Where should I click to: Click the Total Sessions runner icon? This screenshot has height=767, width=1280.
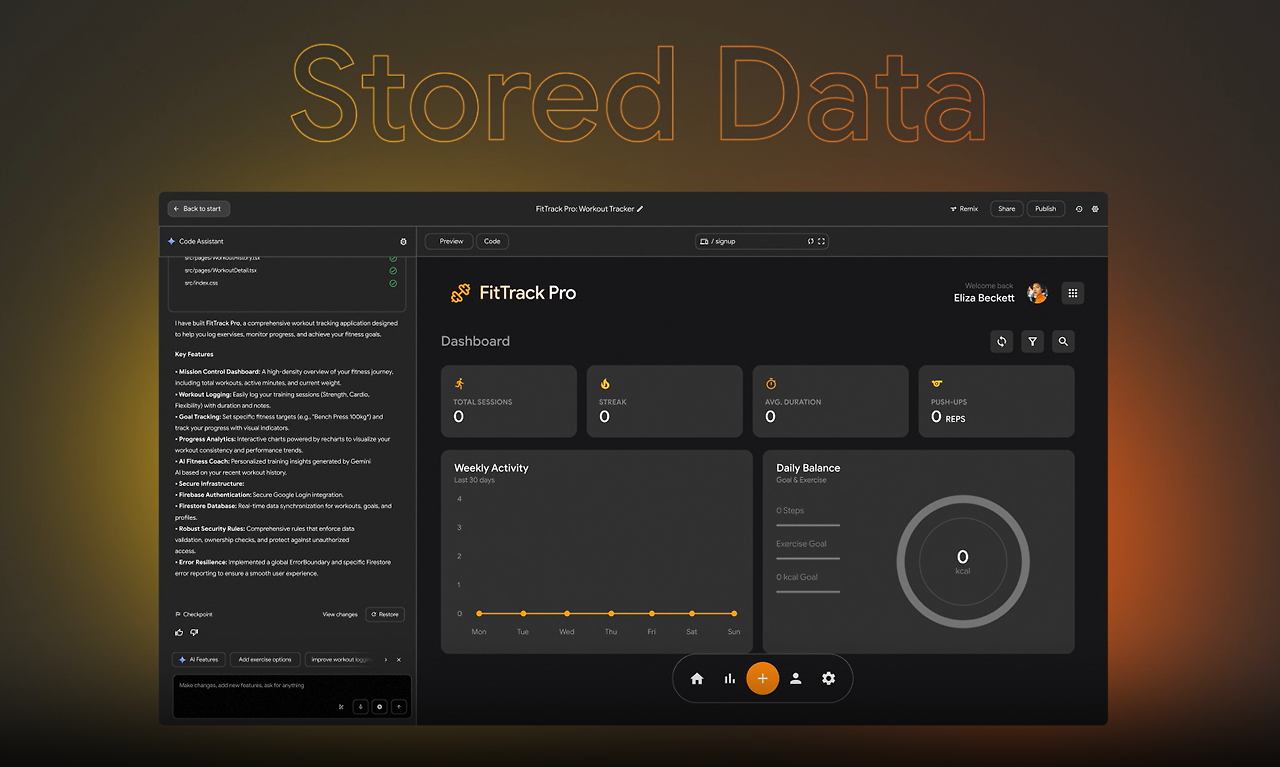pyautogui.click(x=460, y=384)
